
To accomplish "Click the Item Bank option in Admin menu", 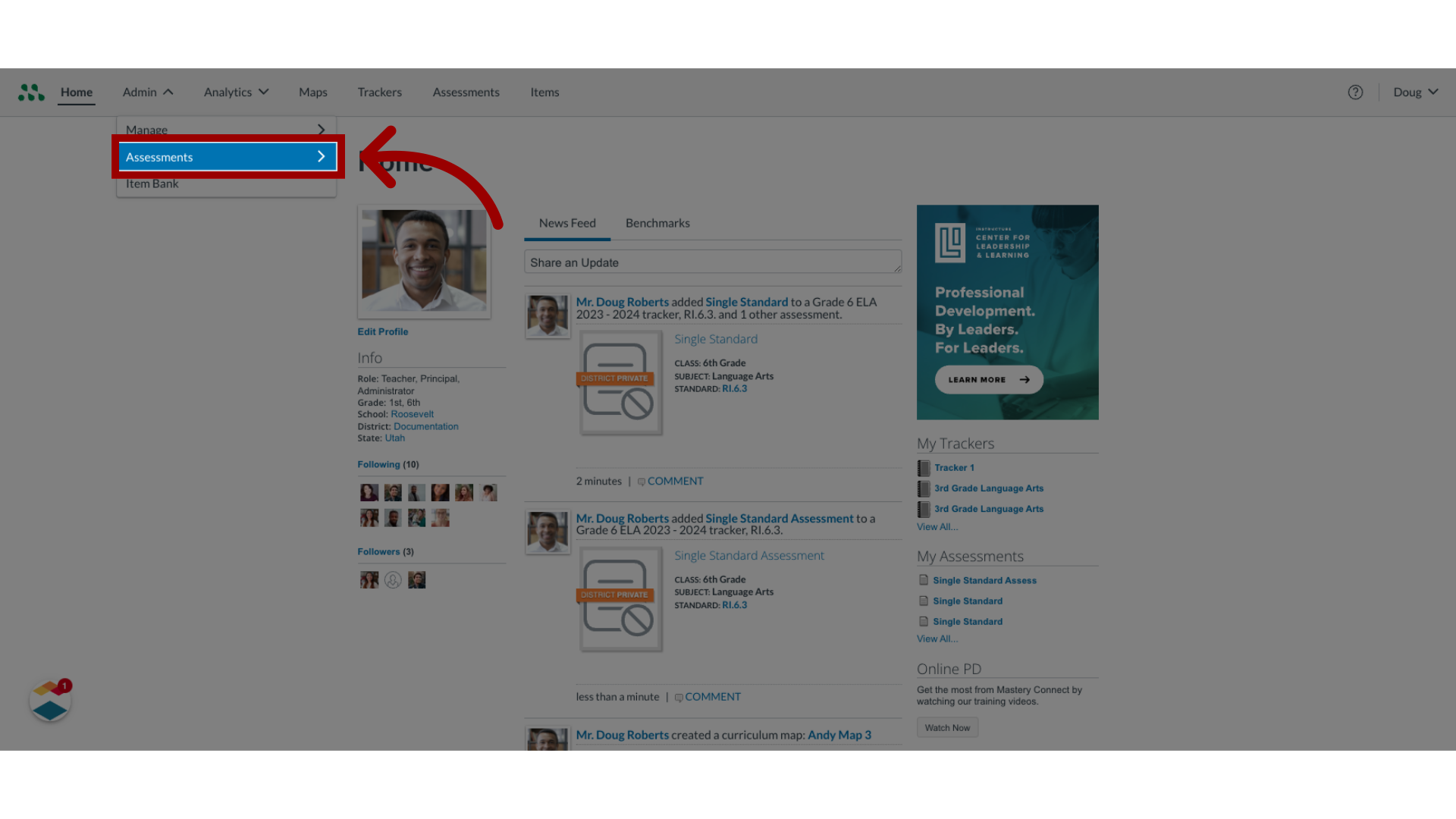I will click(152, 183).
